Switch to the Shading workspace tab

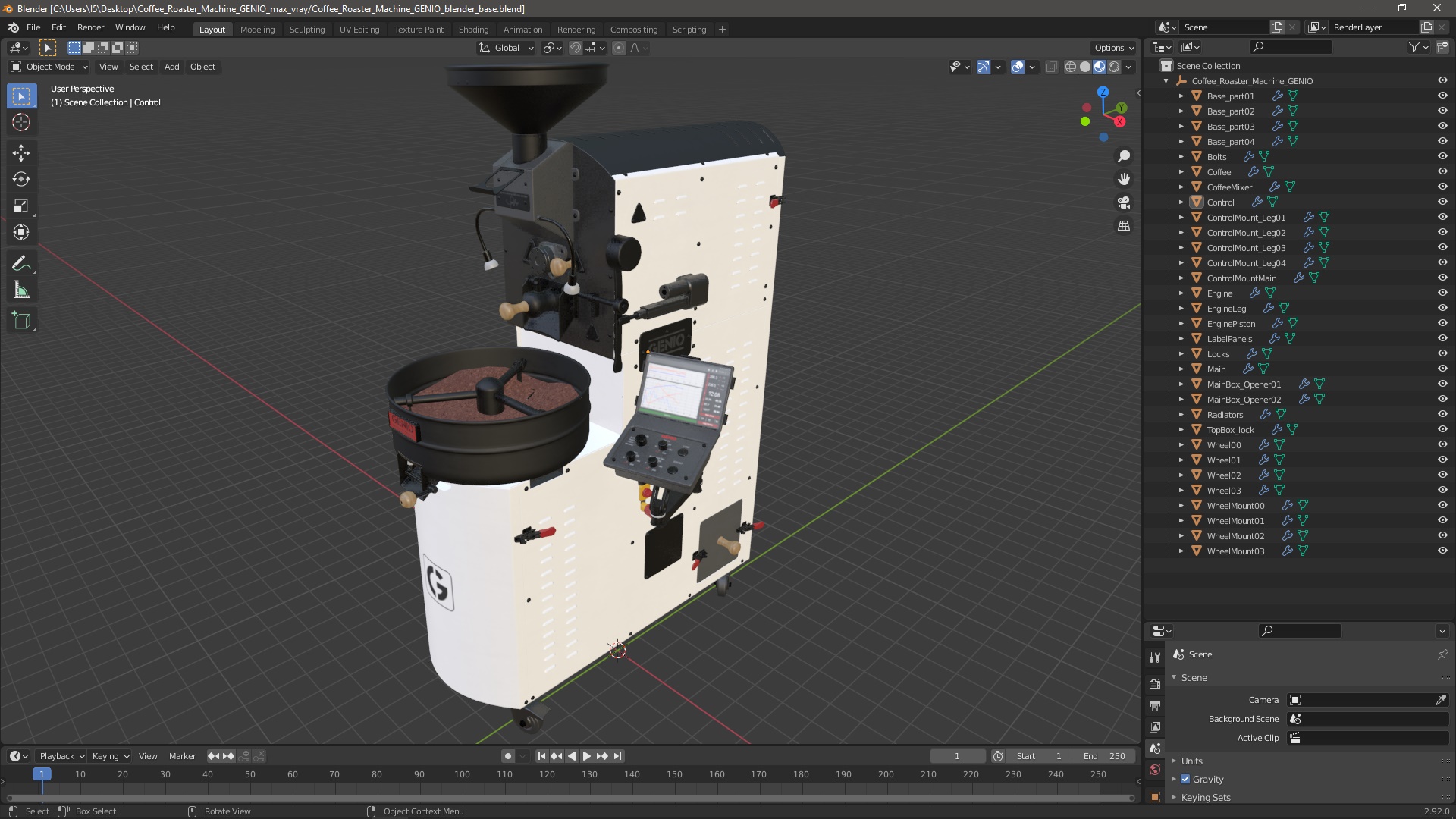(x=473, y=30)
